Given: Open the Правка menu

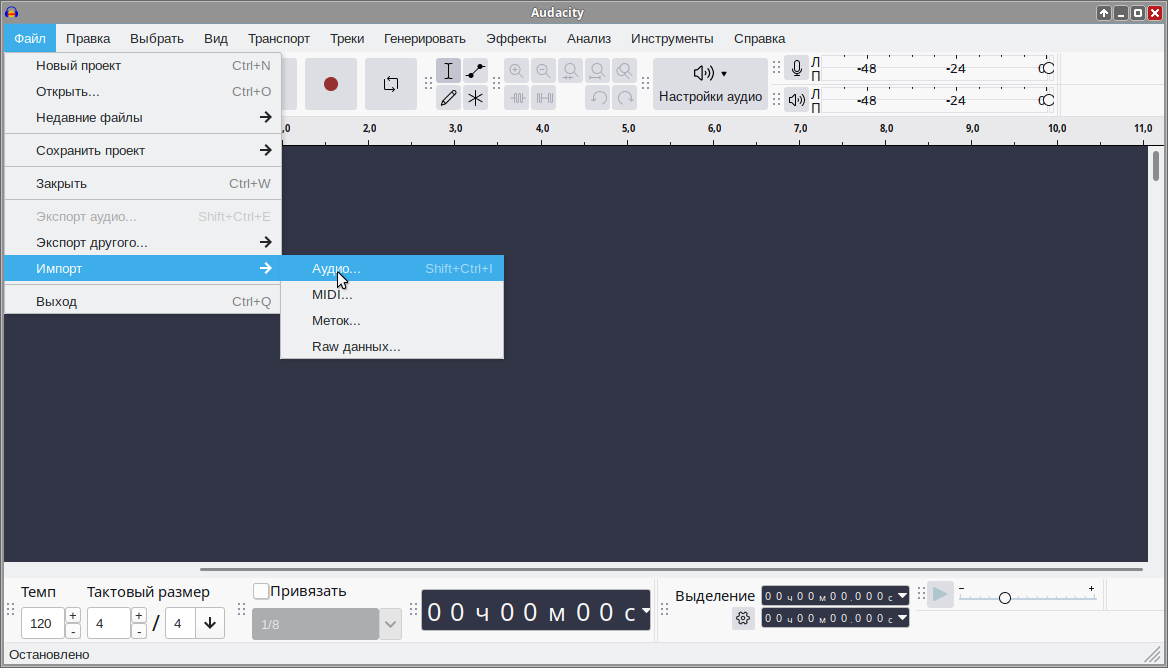Looking at the screenshot, I should pos(88,39).
